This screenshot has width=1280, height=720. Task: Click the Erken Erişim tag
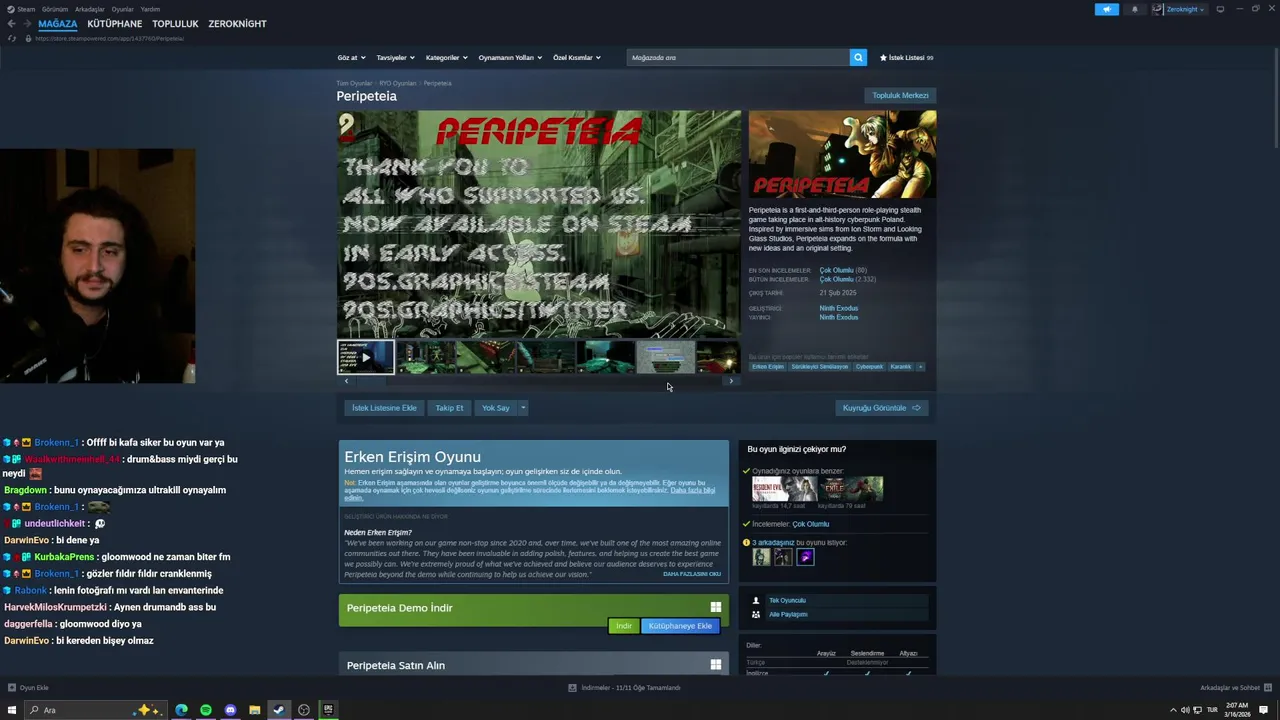coord(768,366)
